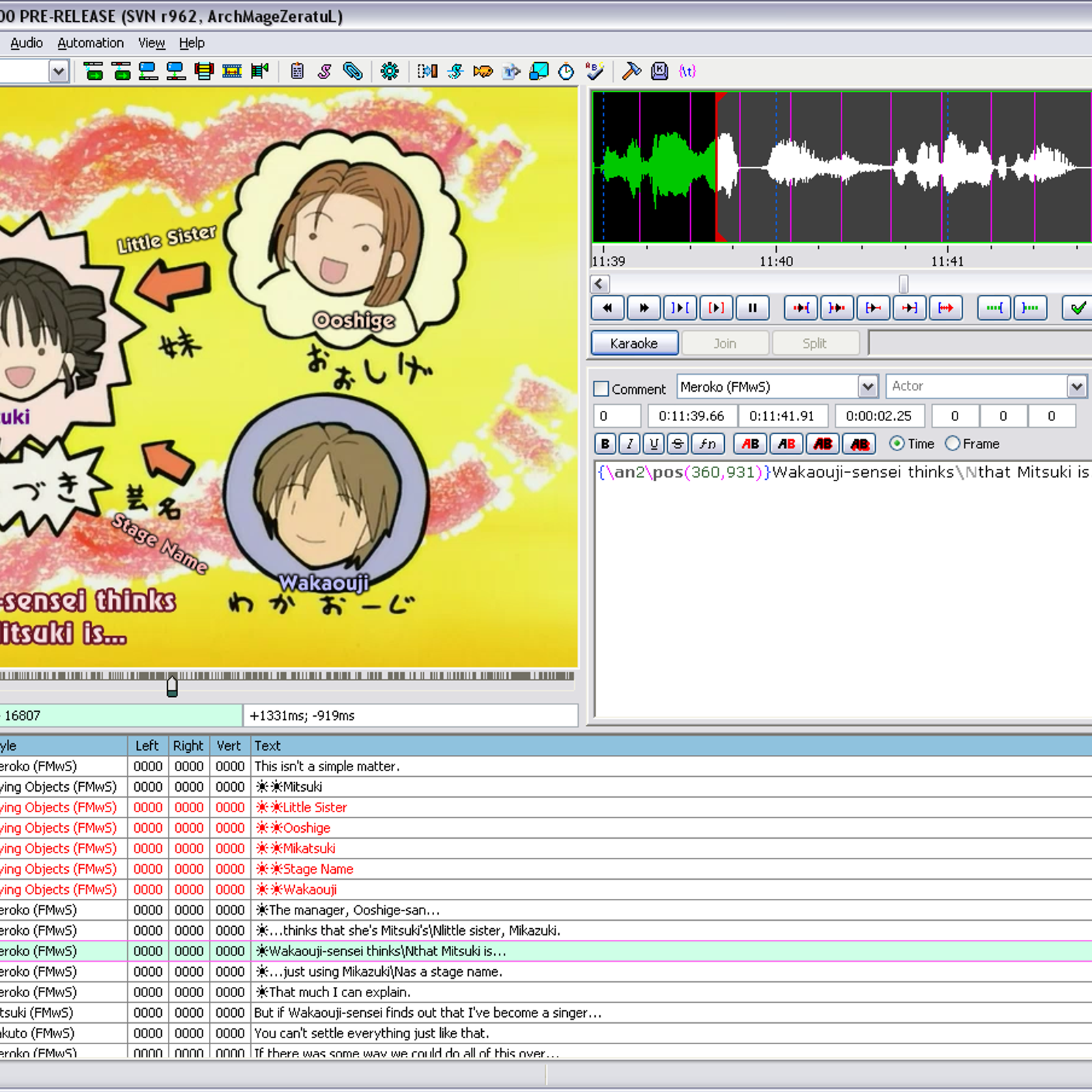Viewport: 1092px width, 1092px height.
Task: Add lead-in to the audio selection
Action: pyautogui.click(x=994, y=308)
